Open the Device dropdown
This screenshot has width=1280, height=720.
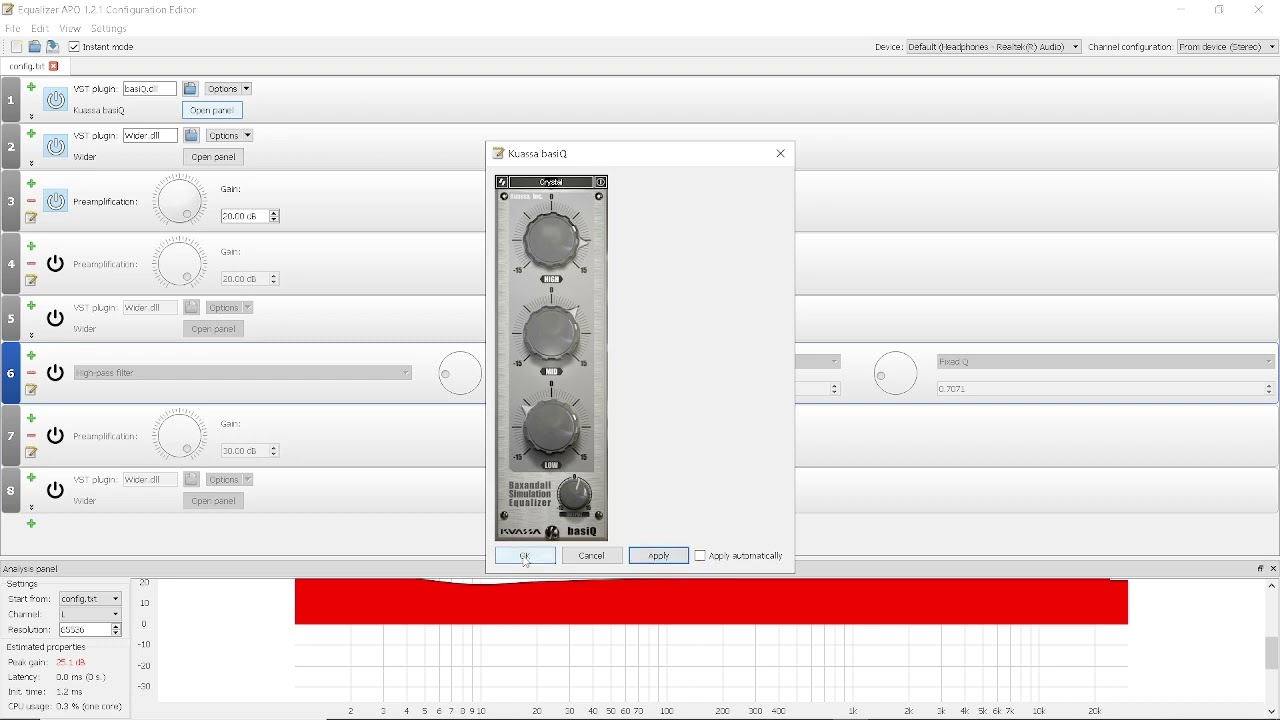click(x=994, y=47)
